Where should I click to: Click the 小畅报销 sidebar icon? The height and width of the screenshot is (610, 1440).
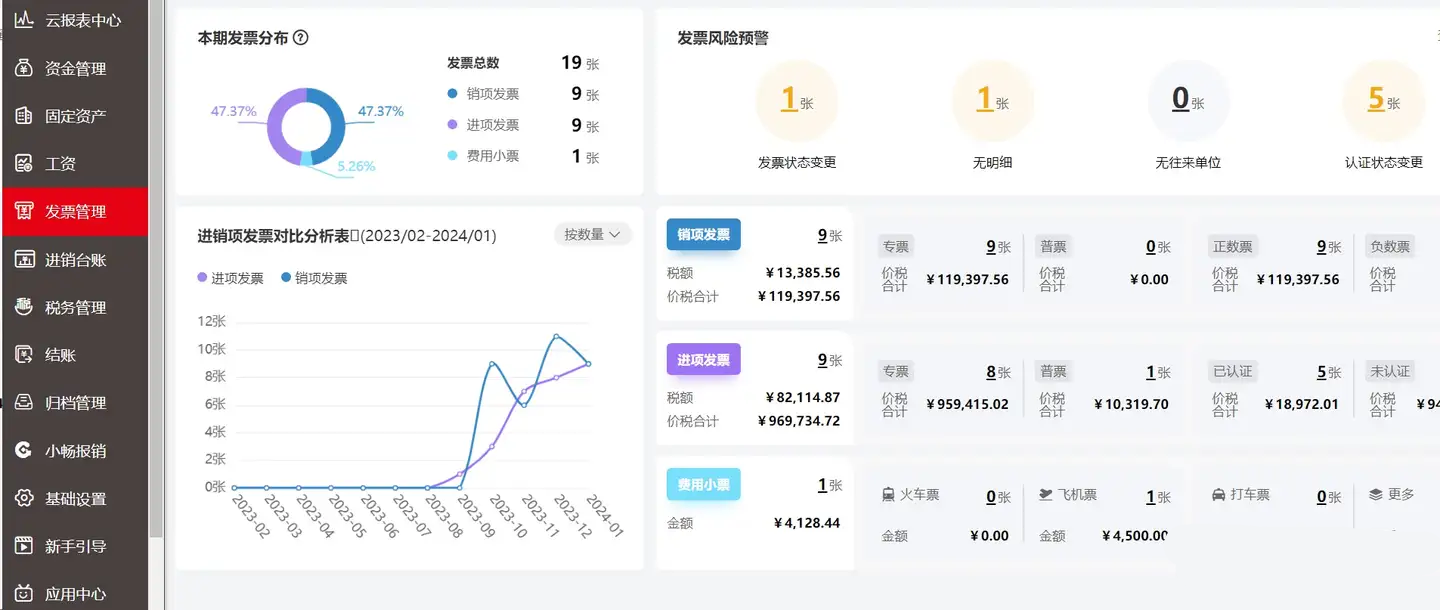click(24, 451)
